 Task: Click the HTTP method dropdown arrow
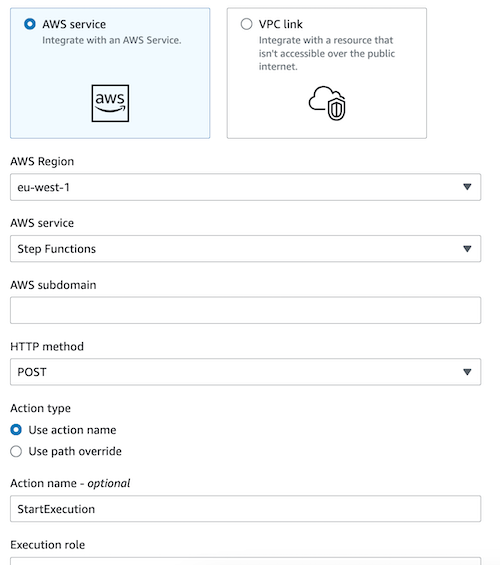click(467, 372)
